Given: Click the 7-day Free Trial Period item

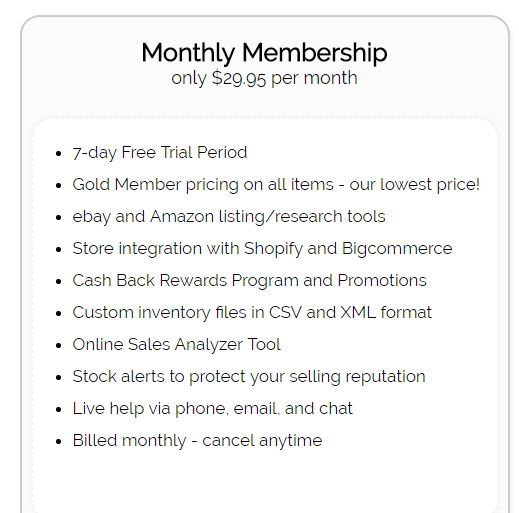Looking at the screenshot, I should (160, 153).
